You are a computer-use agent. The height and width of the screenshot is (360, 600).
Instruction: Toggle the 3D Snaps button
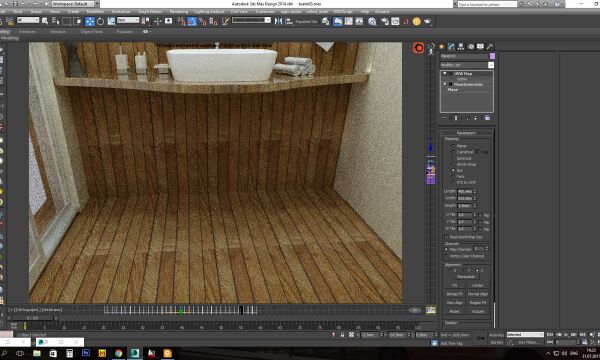pyautogui.click(x=181, y=21)
